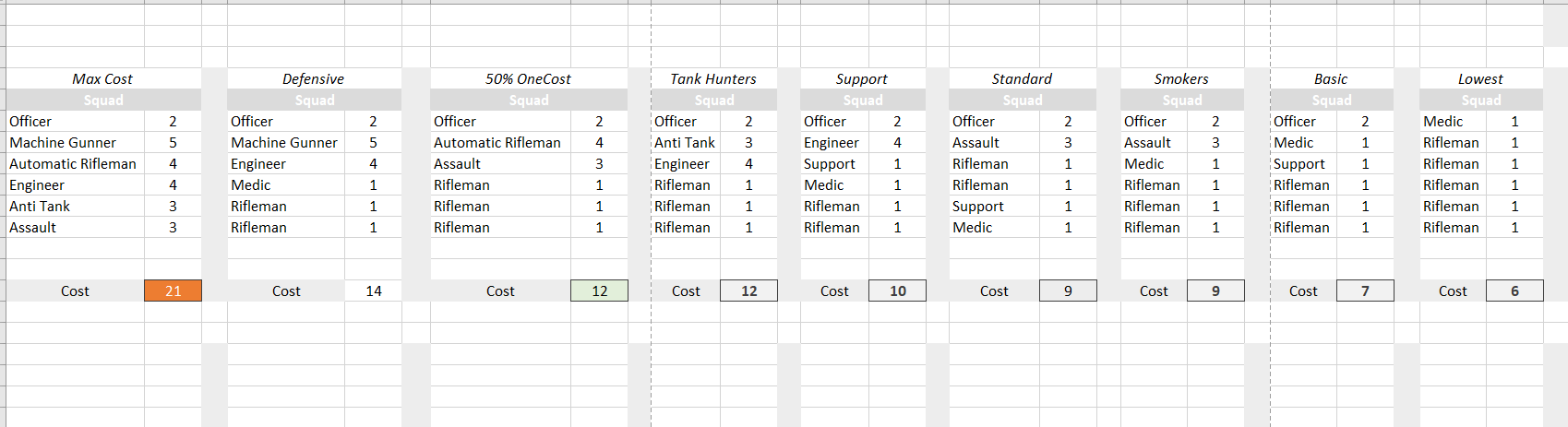Select "Medic" in the Smokers squad
Image resolution: width=1568 pixels, height=427 pixels.
coord(1144,164)
